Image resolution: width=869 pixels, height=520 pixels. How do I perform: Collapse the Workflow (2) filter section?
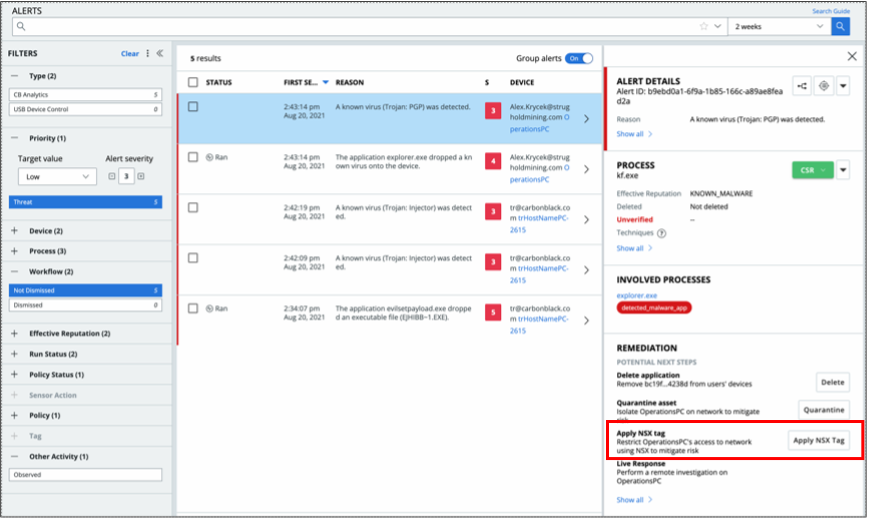(x=15, y=272)
